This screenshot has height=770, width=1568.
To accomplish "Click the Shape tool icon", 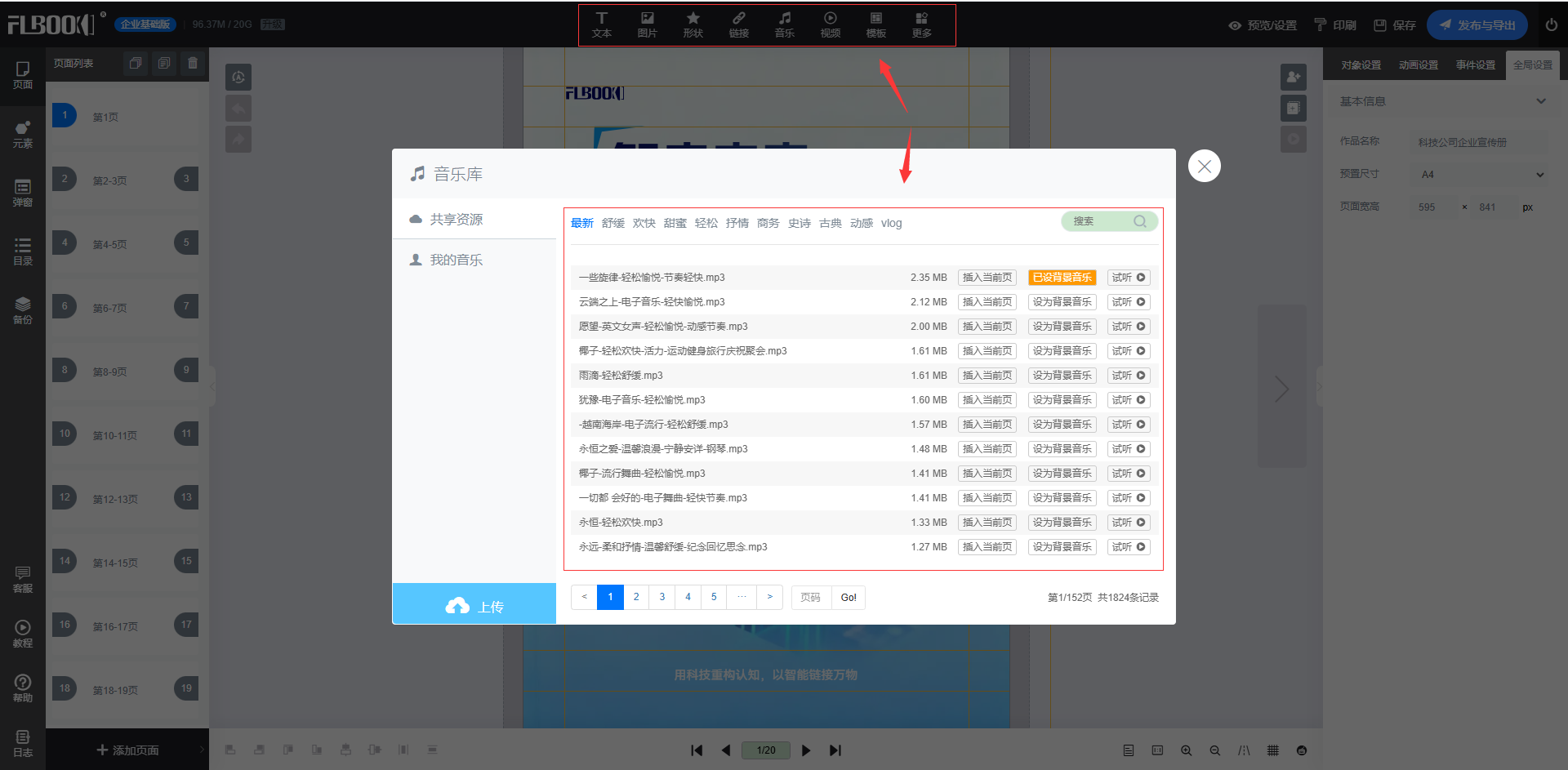I will [693, 24].
